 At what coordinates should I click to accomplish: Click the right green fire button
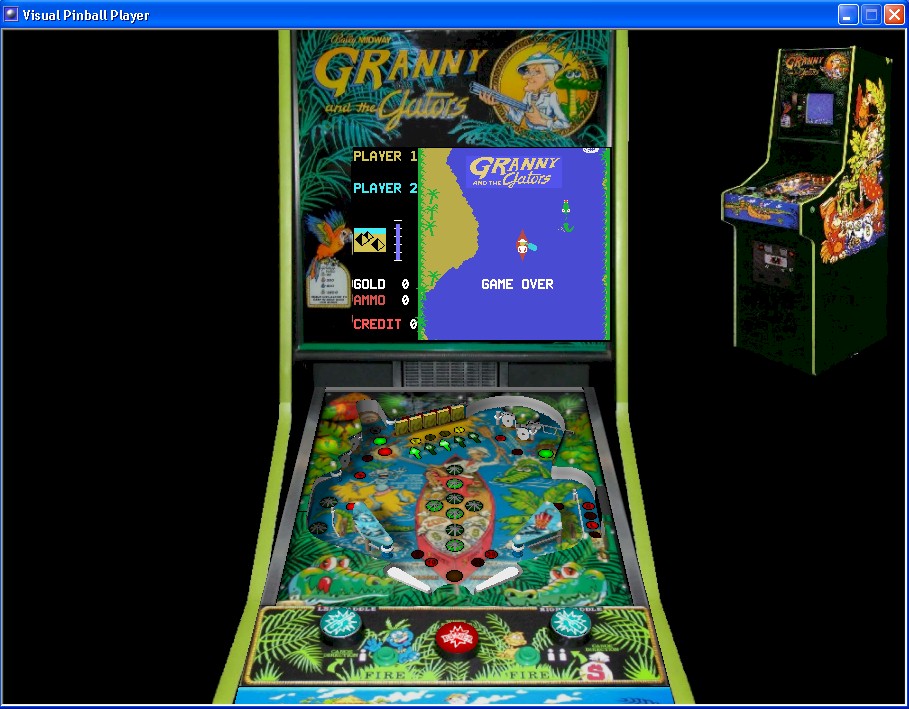pos(528,656)
